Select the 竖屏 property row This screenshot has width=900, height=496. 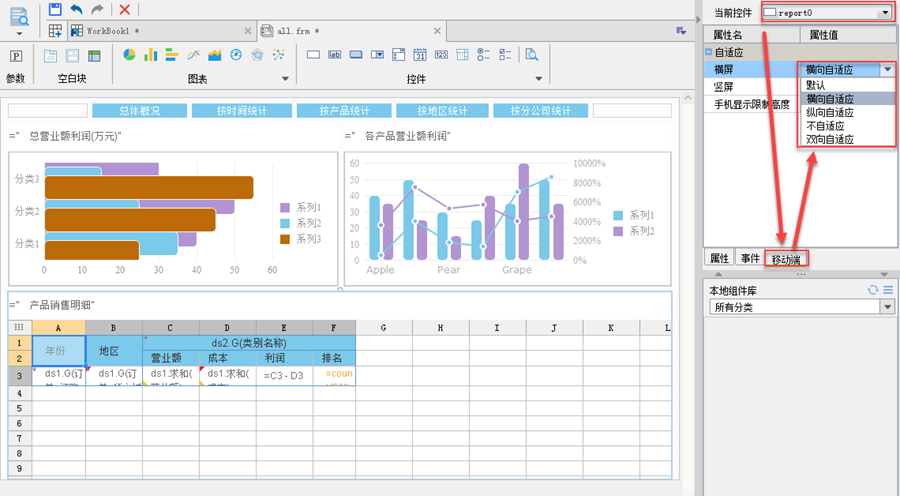pyautogui.click(x=752, y=87)
